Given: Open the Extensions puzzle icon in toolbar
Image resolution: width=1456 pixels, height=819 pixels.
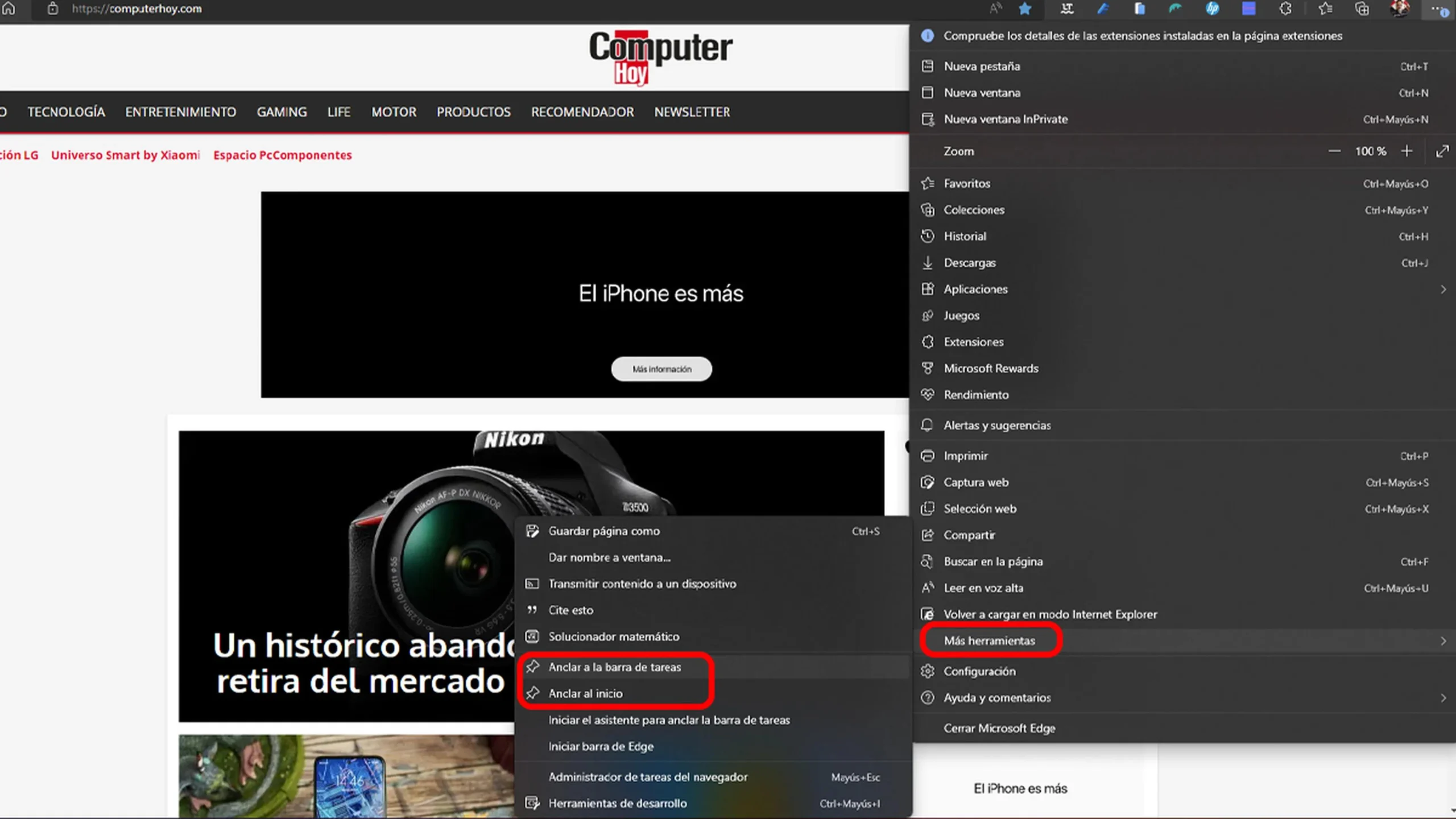Looking at the screenshot, I should coord(1285,9).
